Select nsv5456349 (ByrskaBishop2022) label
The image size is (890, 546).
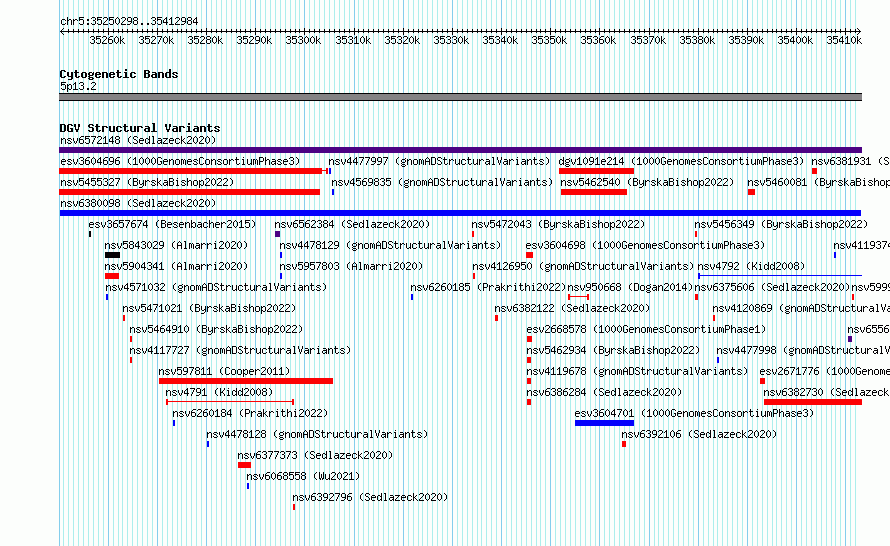(x=781, y=224)
